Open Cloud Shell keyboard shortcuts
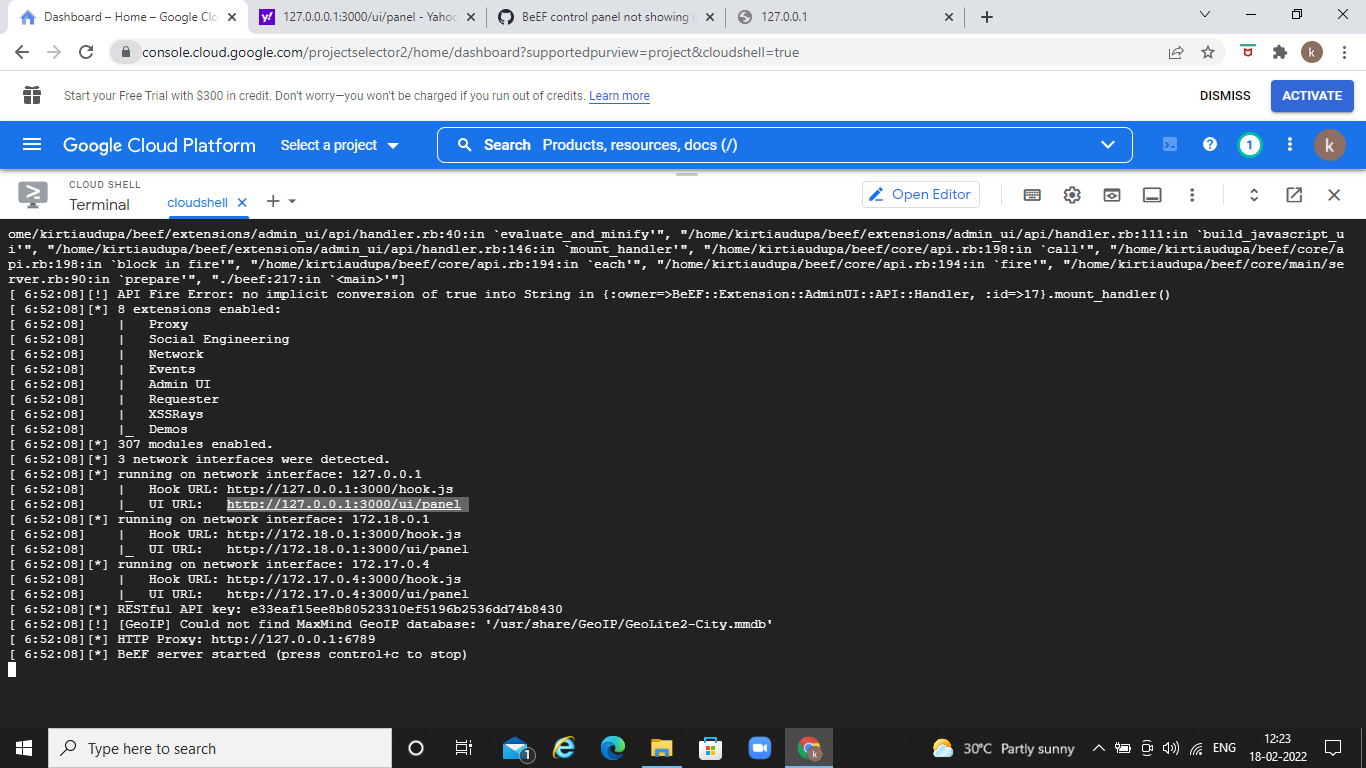Image resolution: width=1366 pixels, height=768 pixels. point(1032,195)
